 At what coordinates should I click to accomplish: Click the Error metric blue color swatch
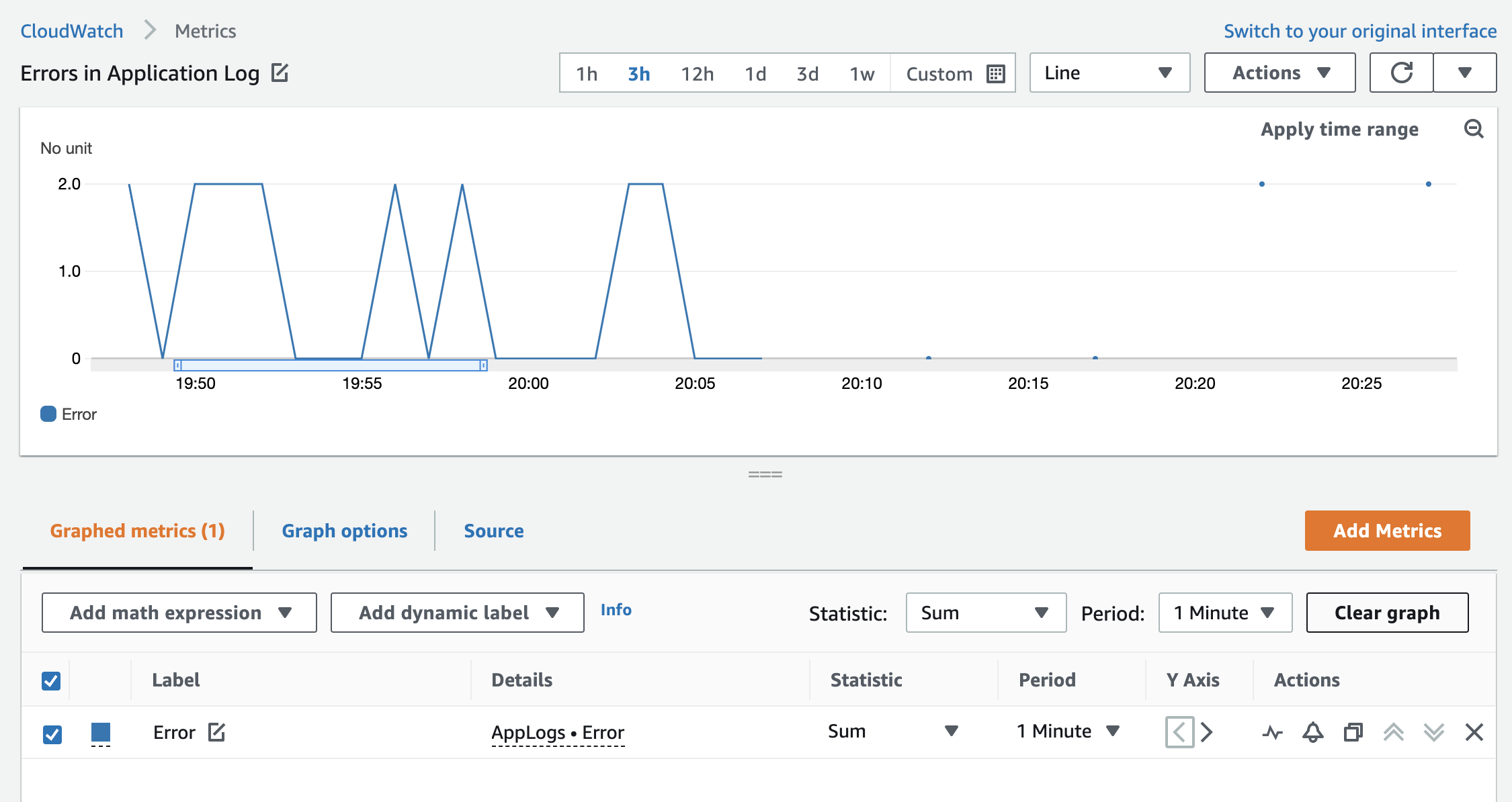pyautogui.click(x=101, y=732)
